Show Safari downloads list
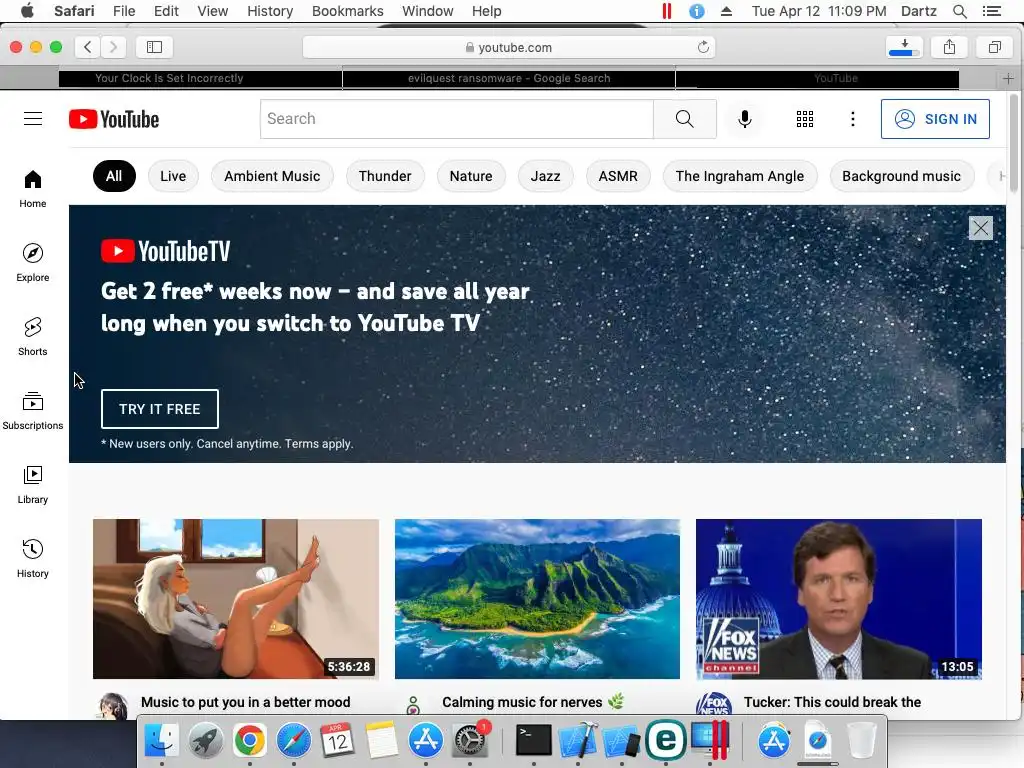This screenshot has height=768, width=1024. point(904,47)
